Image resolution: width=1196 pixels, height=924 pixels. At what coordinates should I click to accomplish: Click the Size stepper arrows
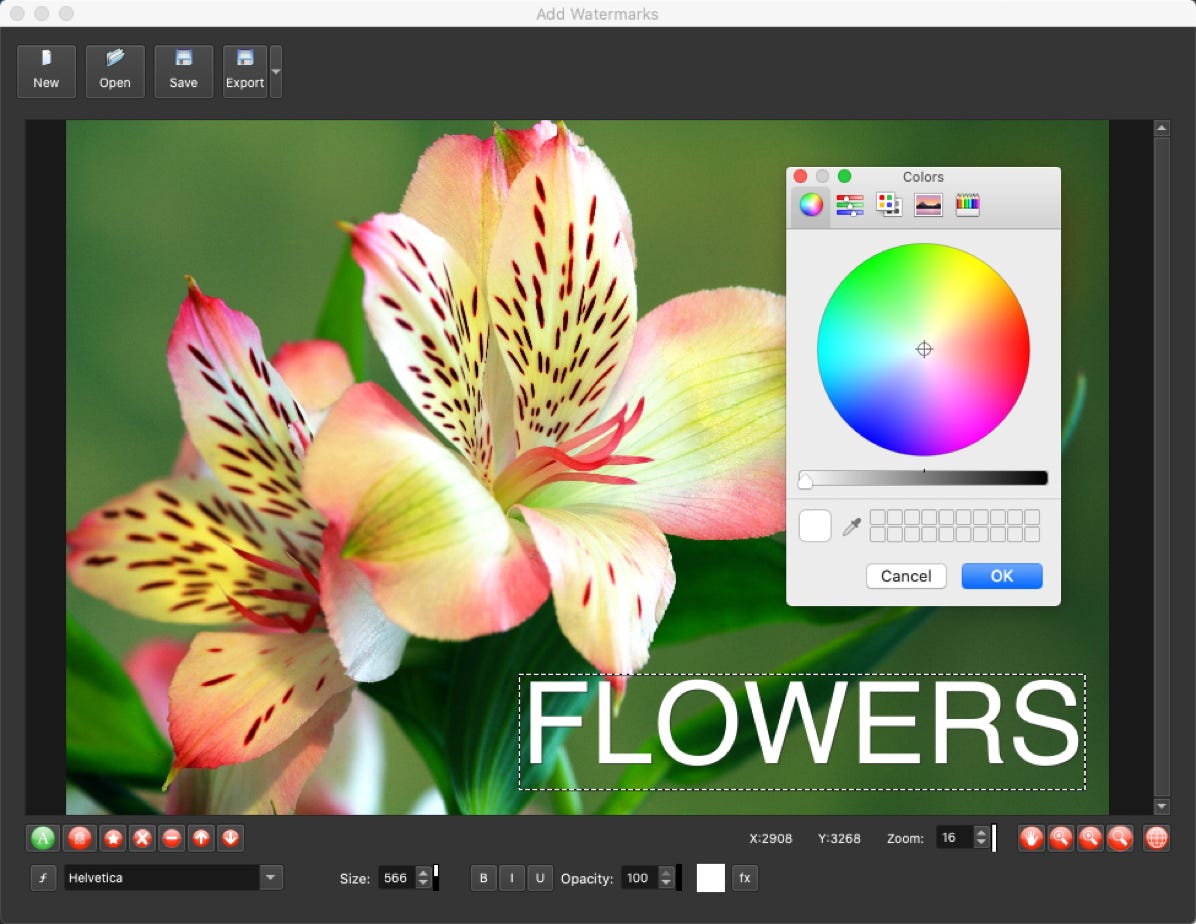click(423, 878)
